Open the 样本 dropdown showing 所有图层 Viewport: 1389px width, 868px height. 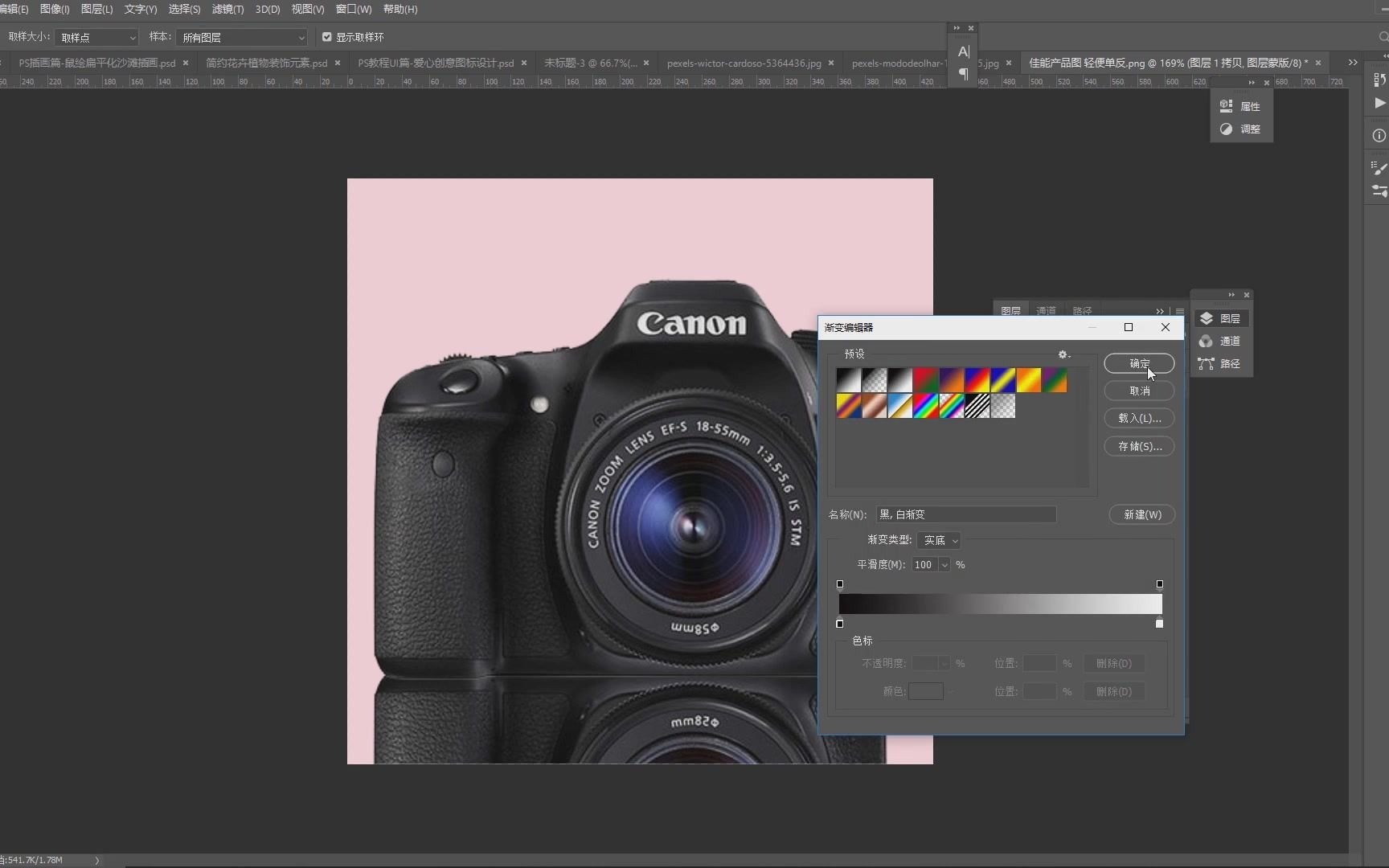(x=242, y=38)
